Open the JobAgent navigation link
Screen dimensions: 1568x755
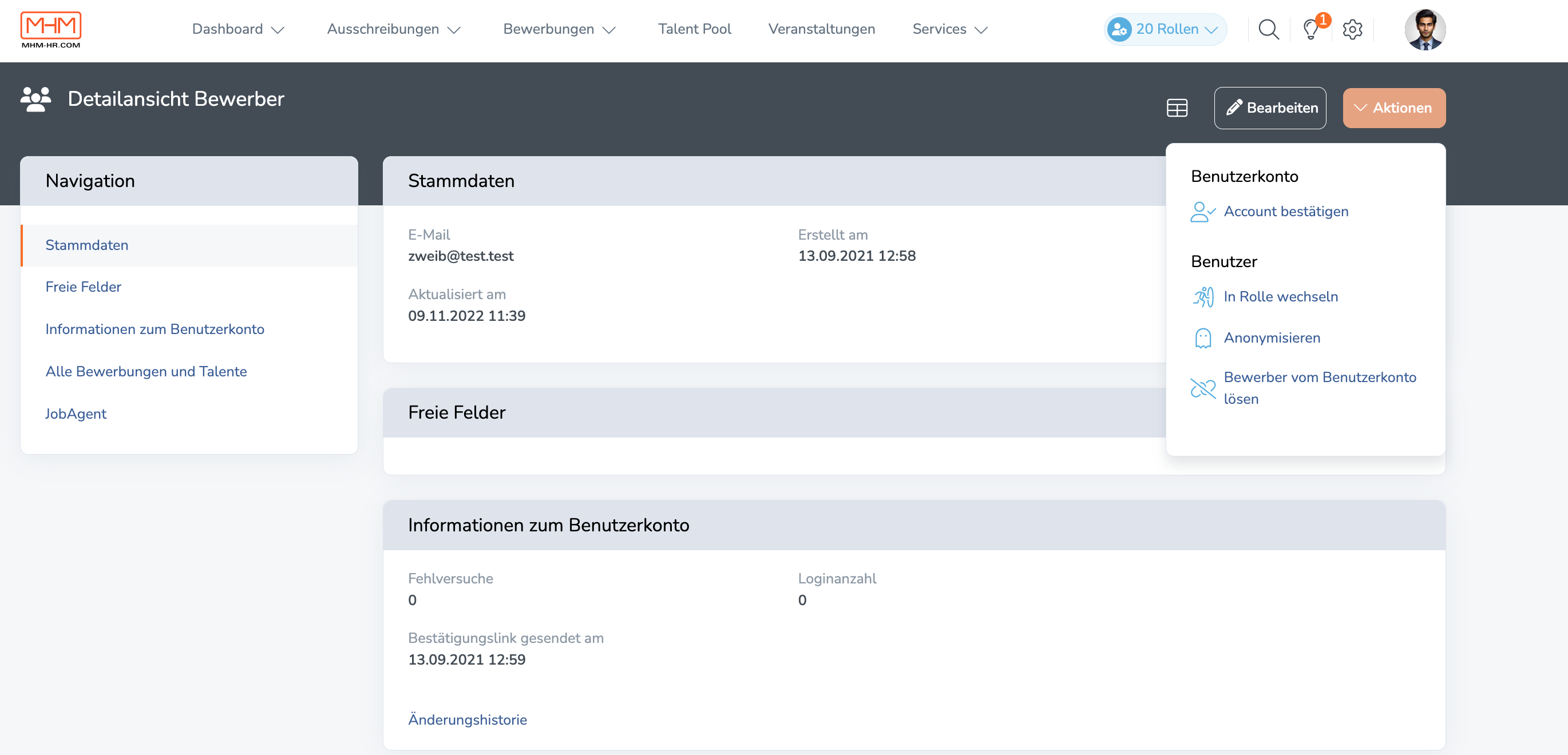[76, 414]
